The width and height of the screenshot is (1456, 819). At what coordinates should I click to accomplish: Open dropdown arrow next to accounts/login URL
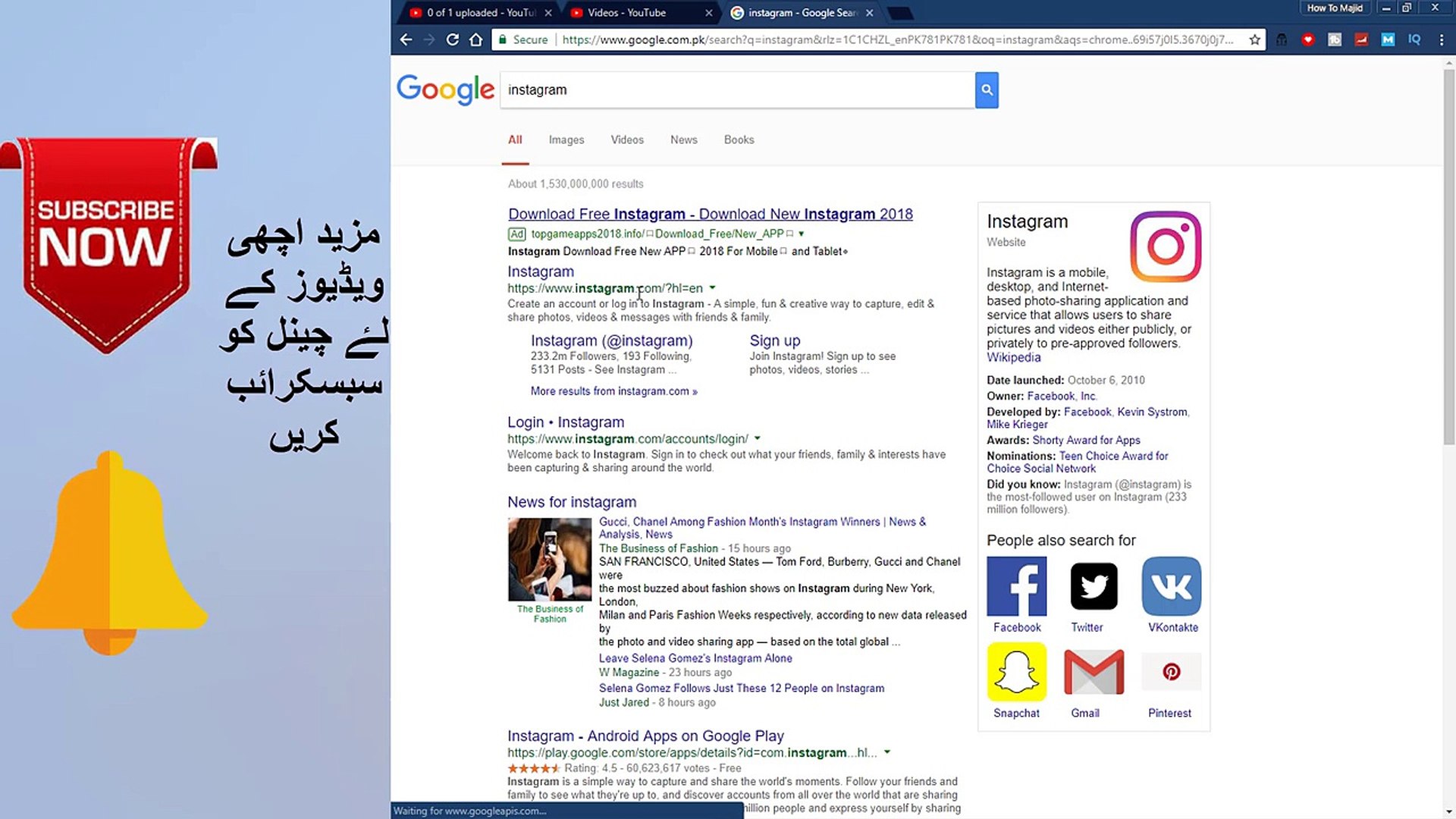[757, 438]
